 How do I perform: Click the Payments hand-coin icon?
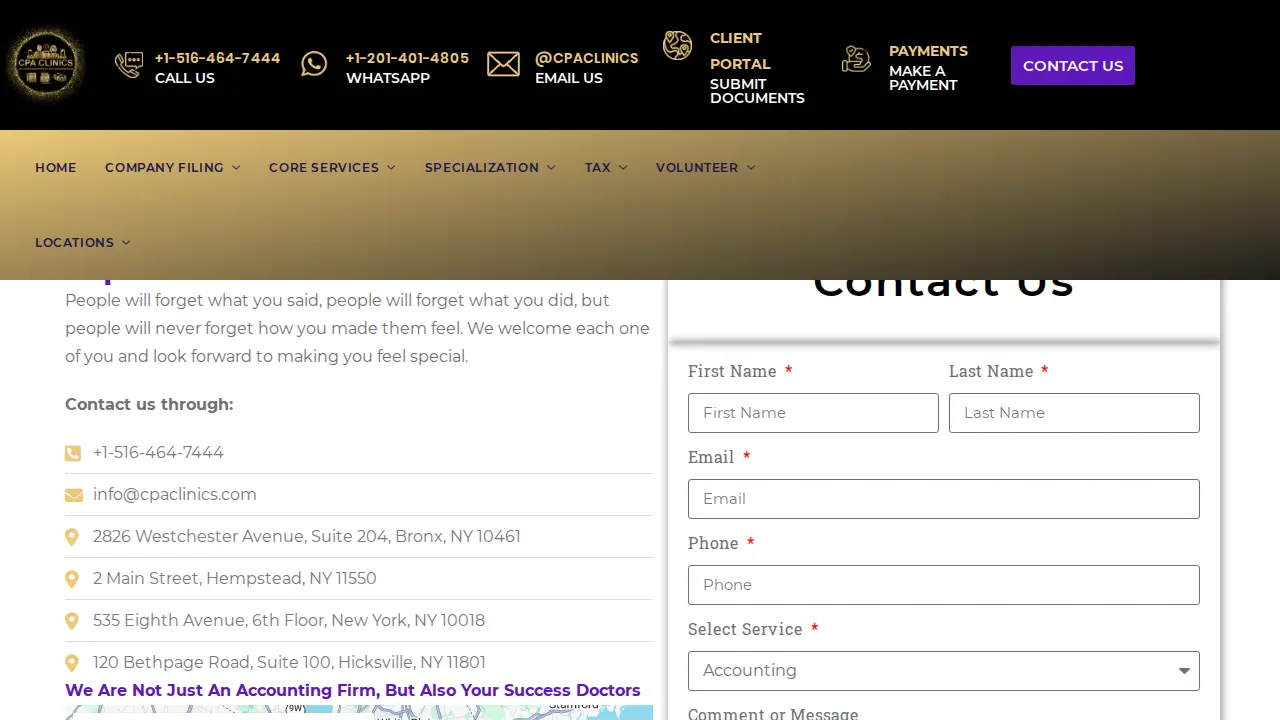point(856,59)
